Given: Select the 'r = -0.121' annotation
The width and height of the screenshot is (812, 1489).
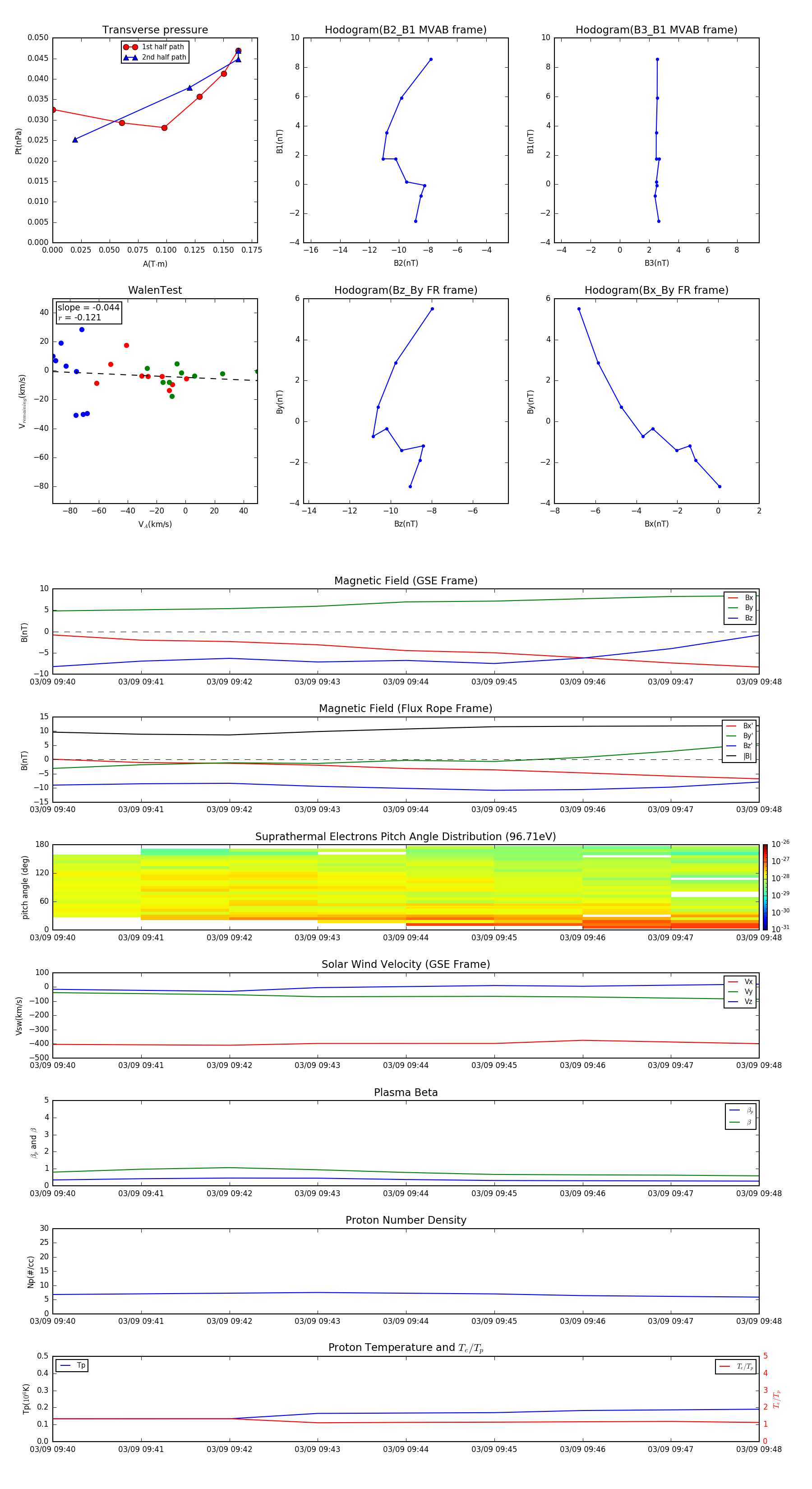Looking at the screenshot, I should coord(80,317).
